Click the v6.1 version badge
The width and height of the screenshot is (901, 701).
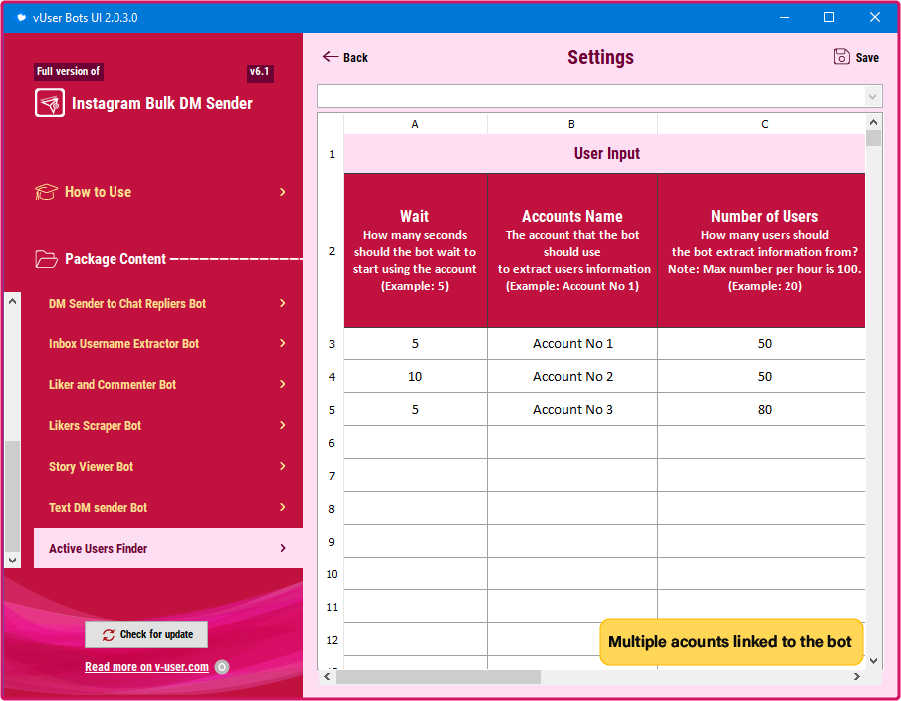coord(260,72)
